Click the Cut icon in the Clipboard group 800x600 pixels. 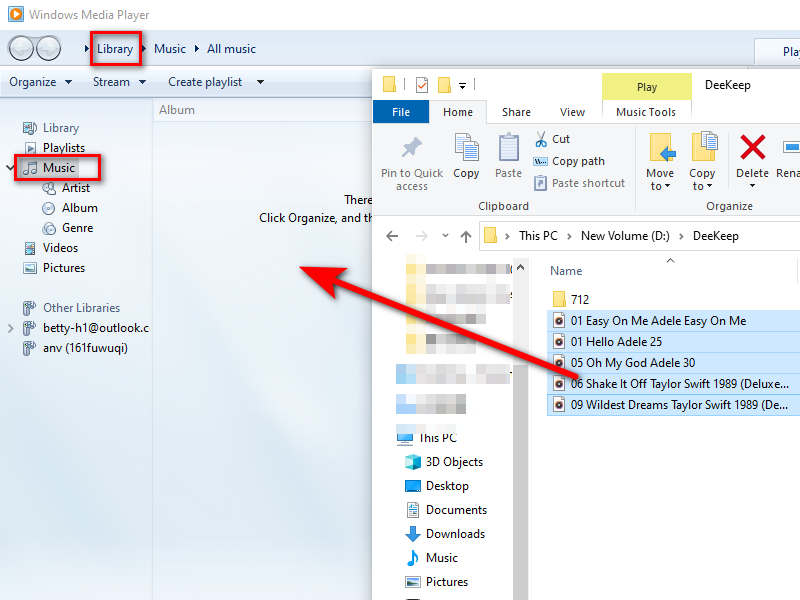coord(545,141)
